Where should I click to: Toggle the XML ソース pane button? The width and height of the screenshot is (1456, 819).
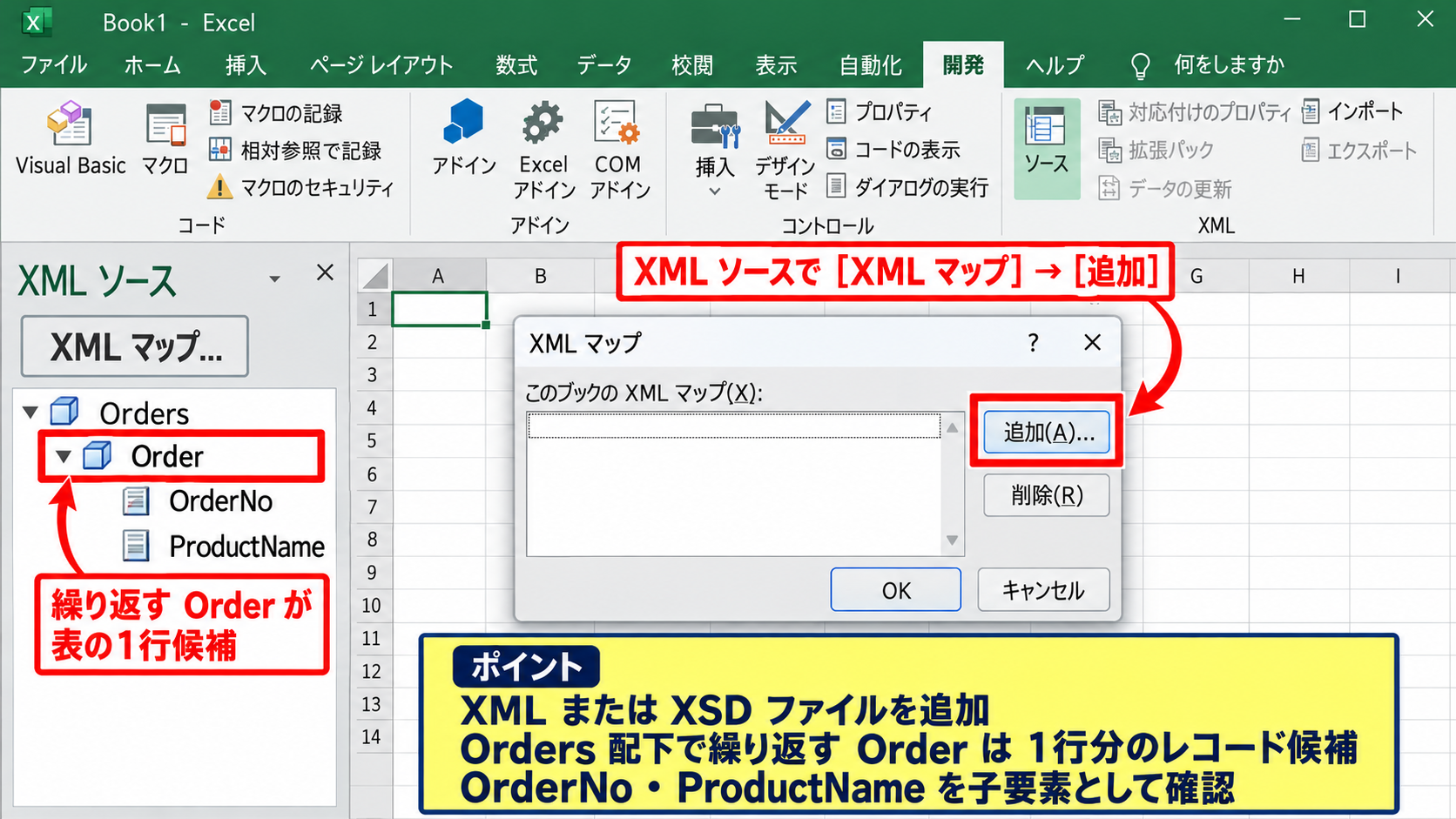pyautogui.click(x=1047, y=148)
